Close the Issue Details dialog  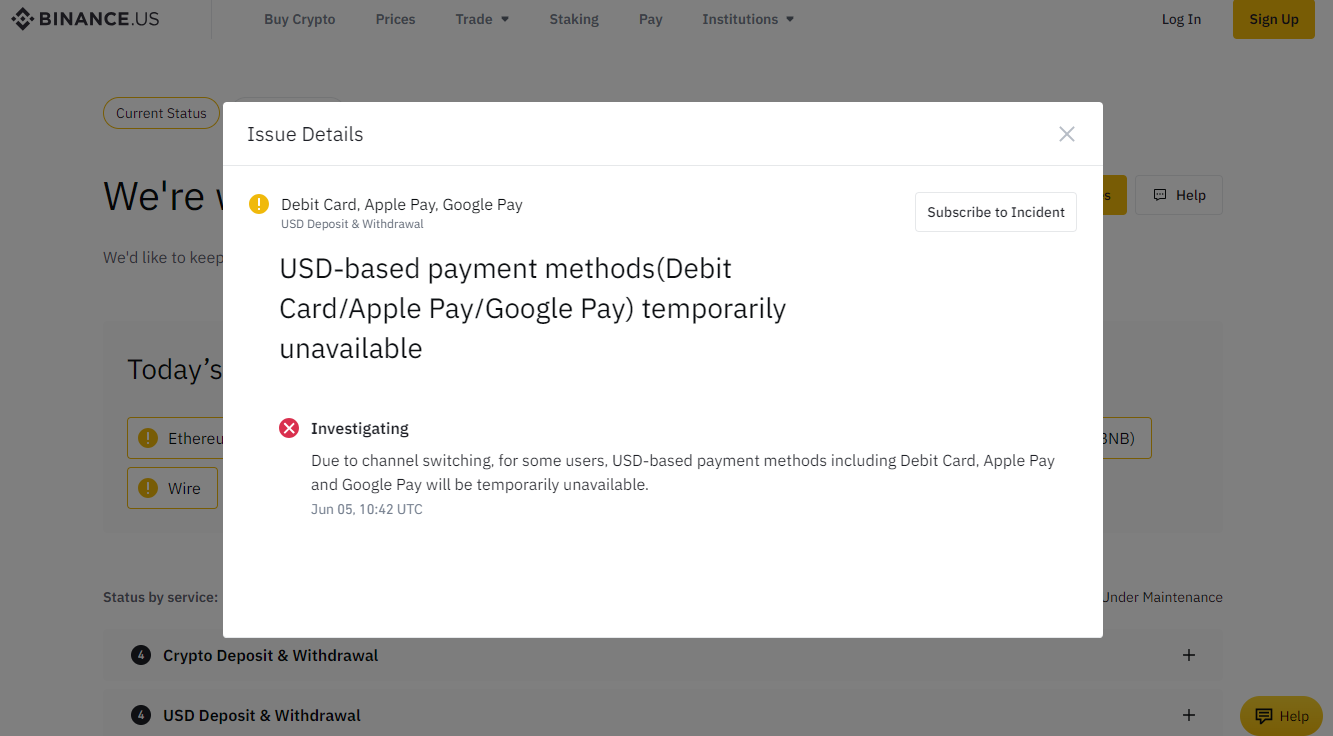[x=1067, y=134]
